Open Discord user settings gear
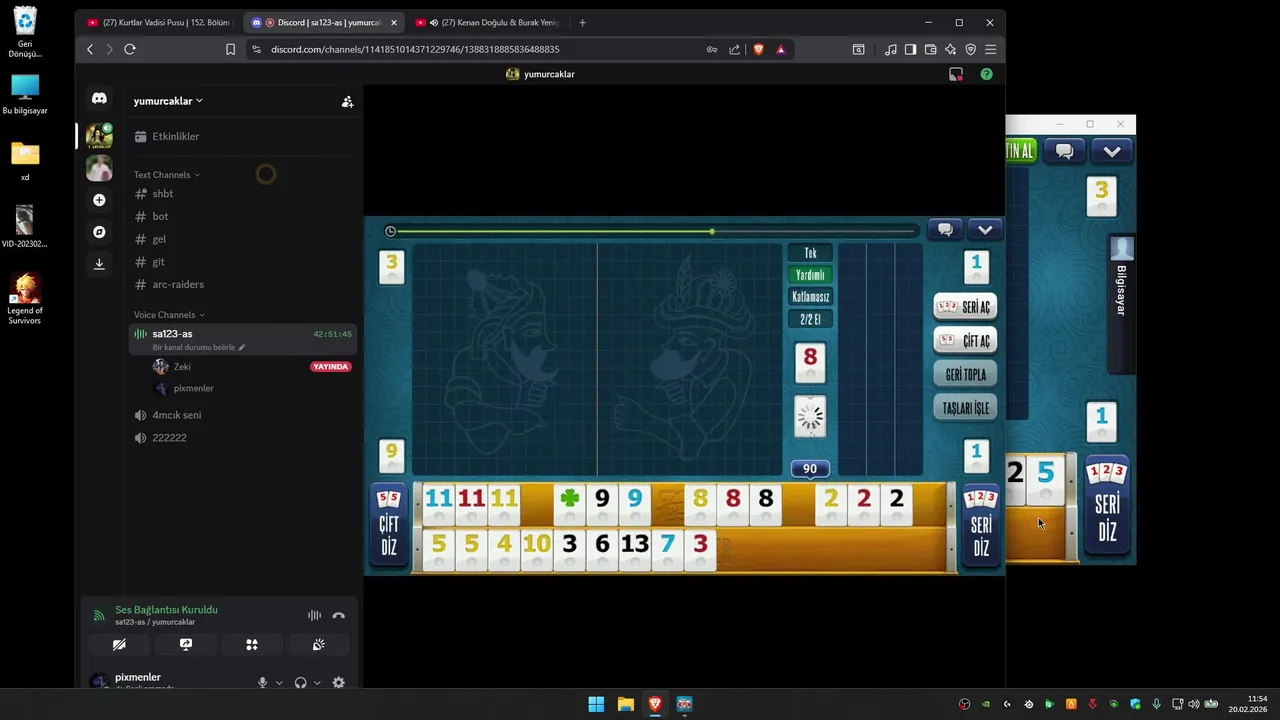This screenshot has height=720, width=1280. [x=338, y=682]
